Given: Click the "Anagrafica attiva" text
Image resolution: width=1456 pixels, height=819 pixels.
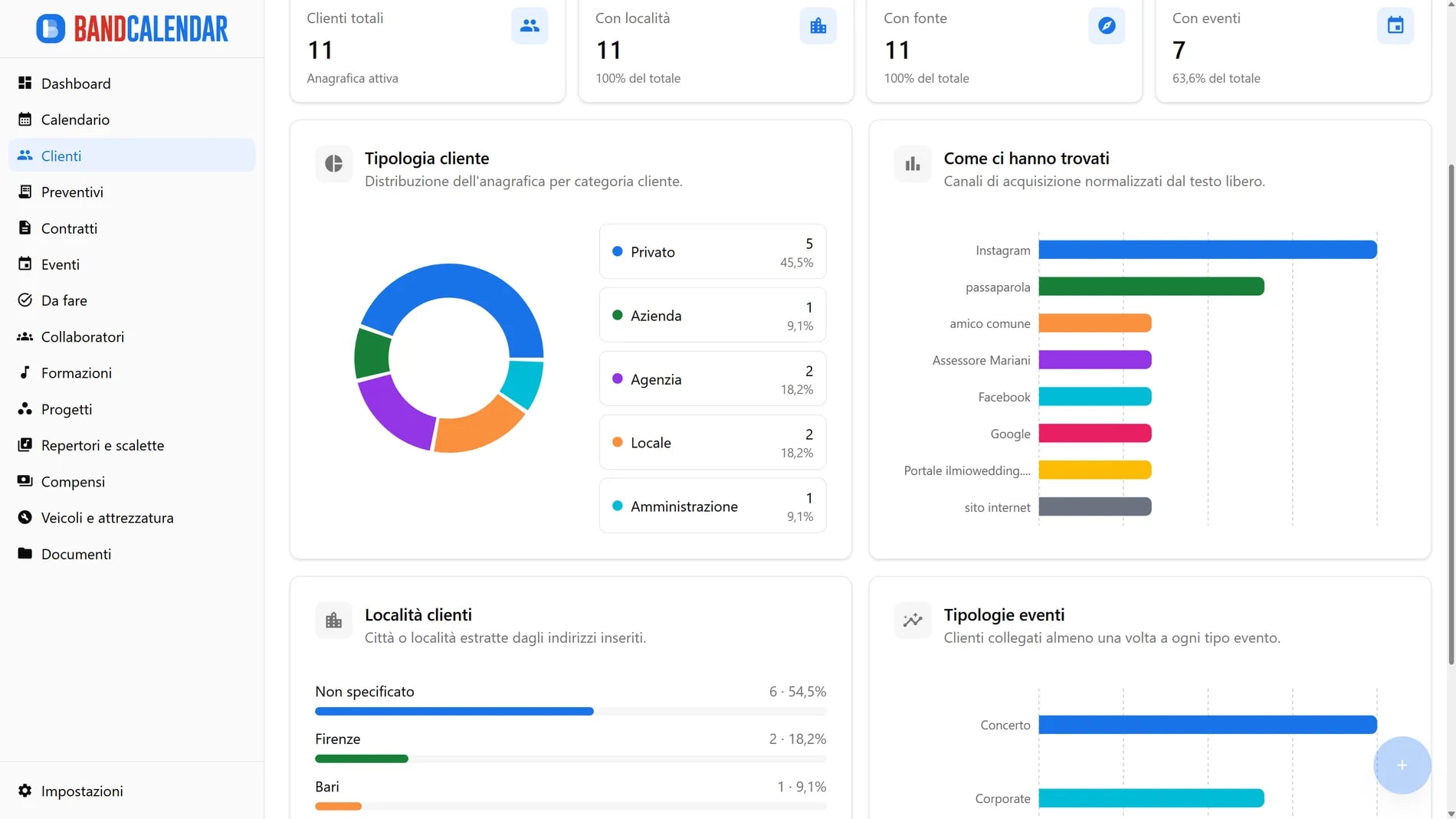Looking at the screenshot, I should click(x=353, y=78).
